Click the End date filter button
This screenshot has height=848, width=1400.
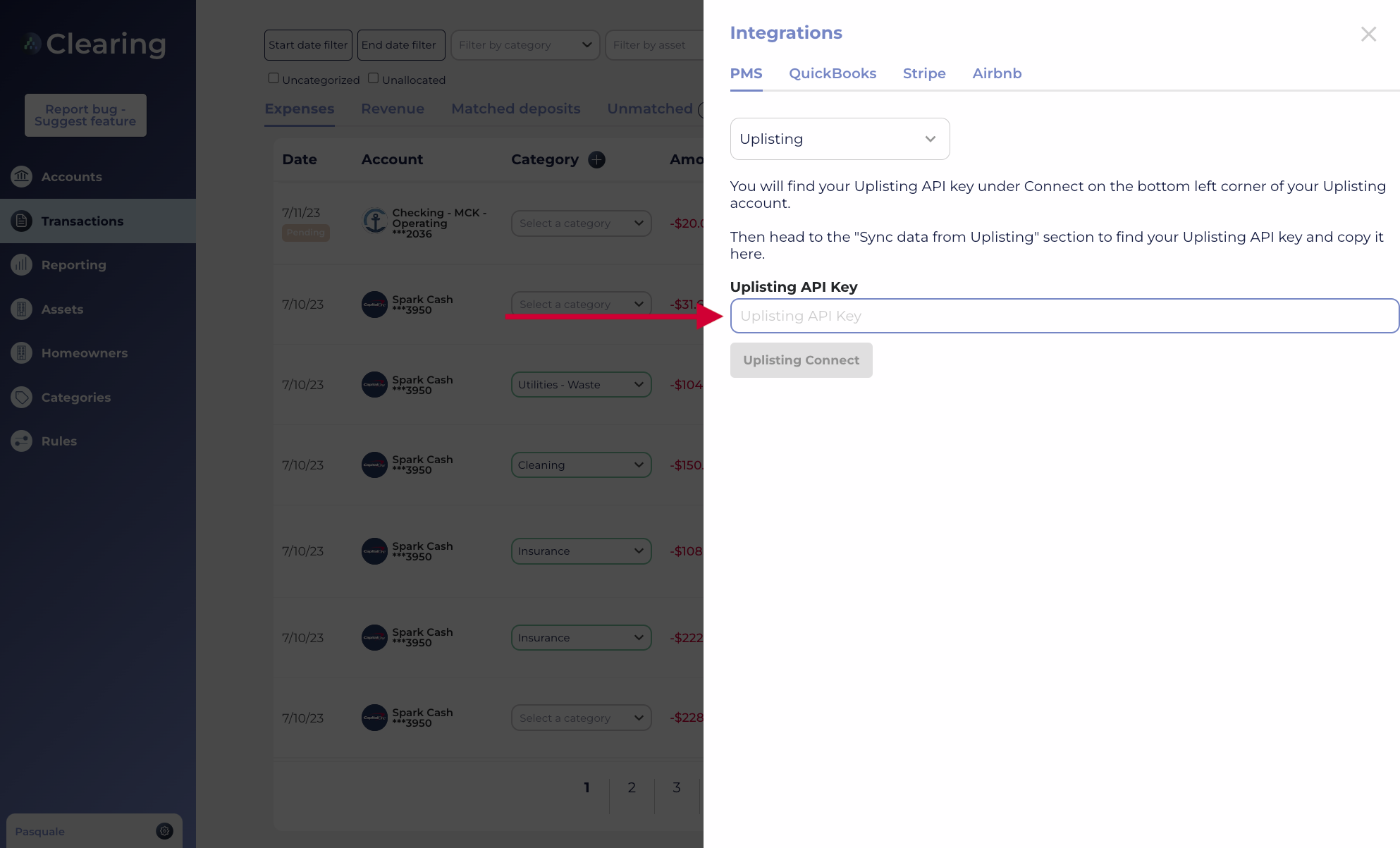coord(401,45)
